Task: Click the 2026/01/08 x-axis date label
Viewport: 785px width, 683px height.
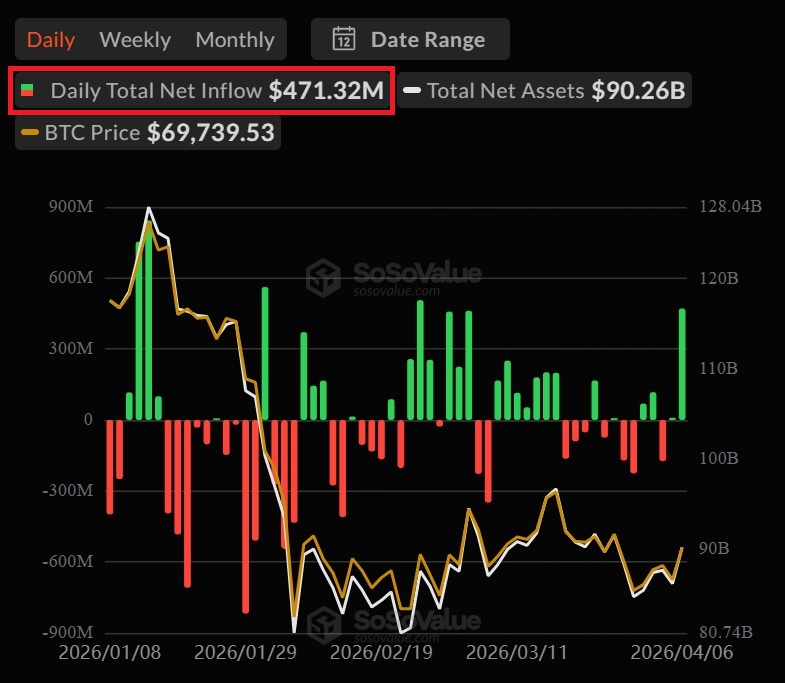Action: point(110,652)
